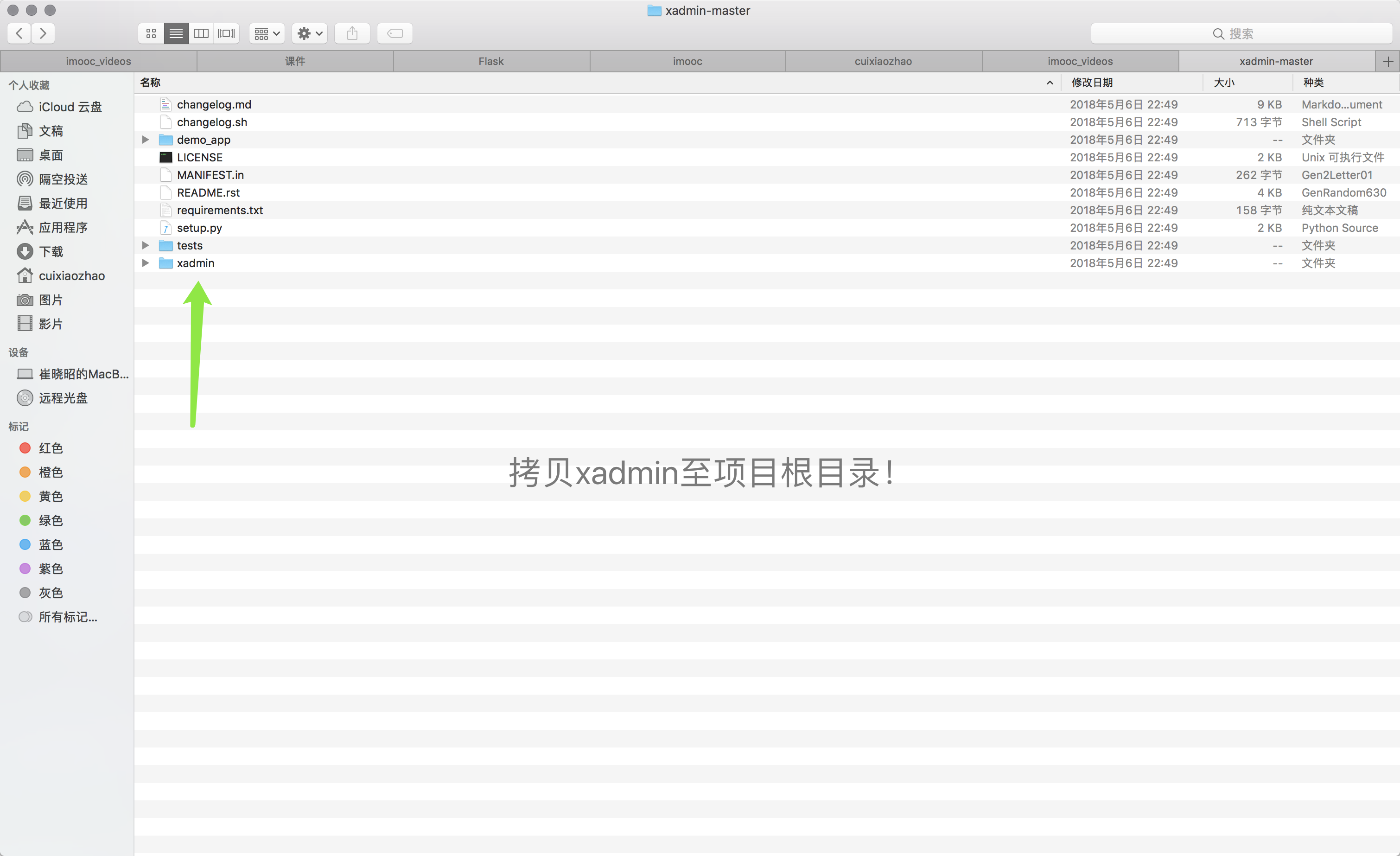Switch to the Flask tab
The image size is (1400, 856).
(491, 61)
